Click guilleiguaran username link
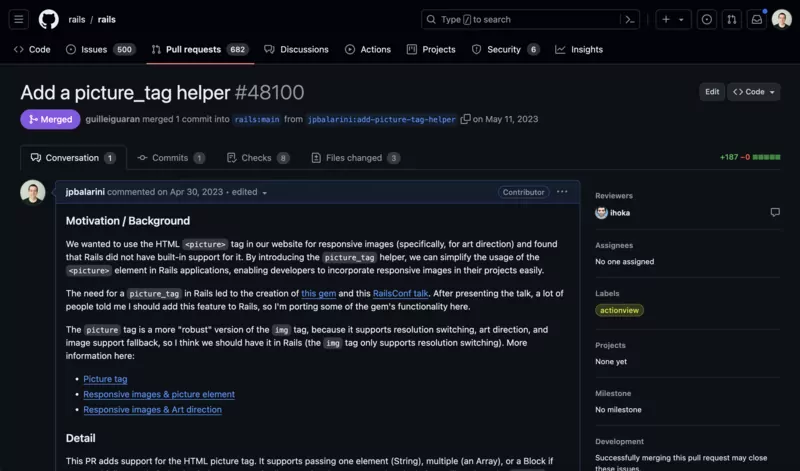This screenshot has width=800, height=471. [112, 119]
